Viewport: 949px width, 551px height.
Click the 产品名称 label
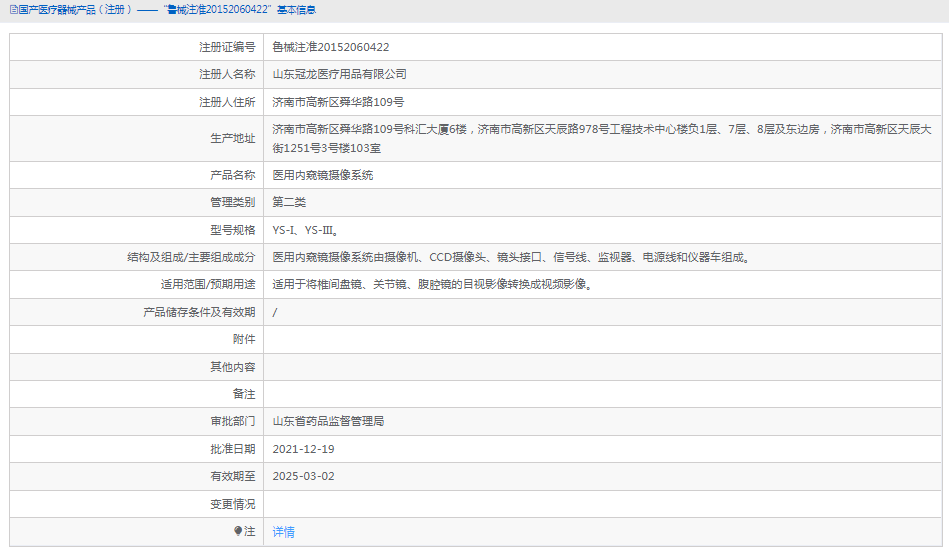(x=232, y=176)
